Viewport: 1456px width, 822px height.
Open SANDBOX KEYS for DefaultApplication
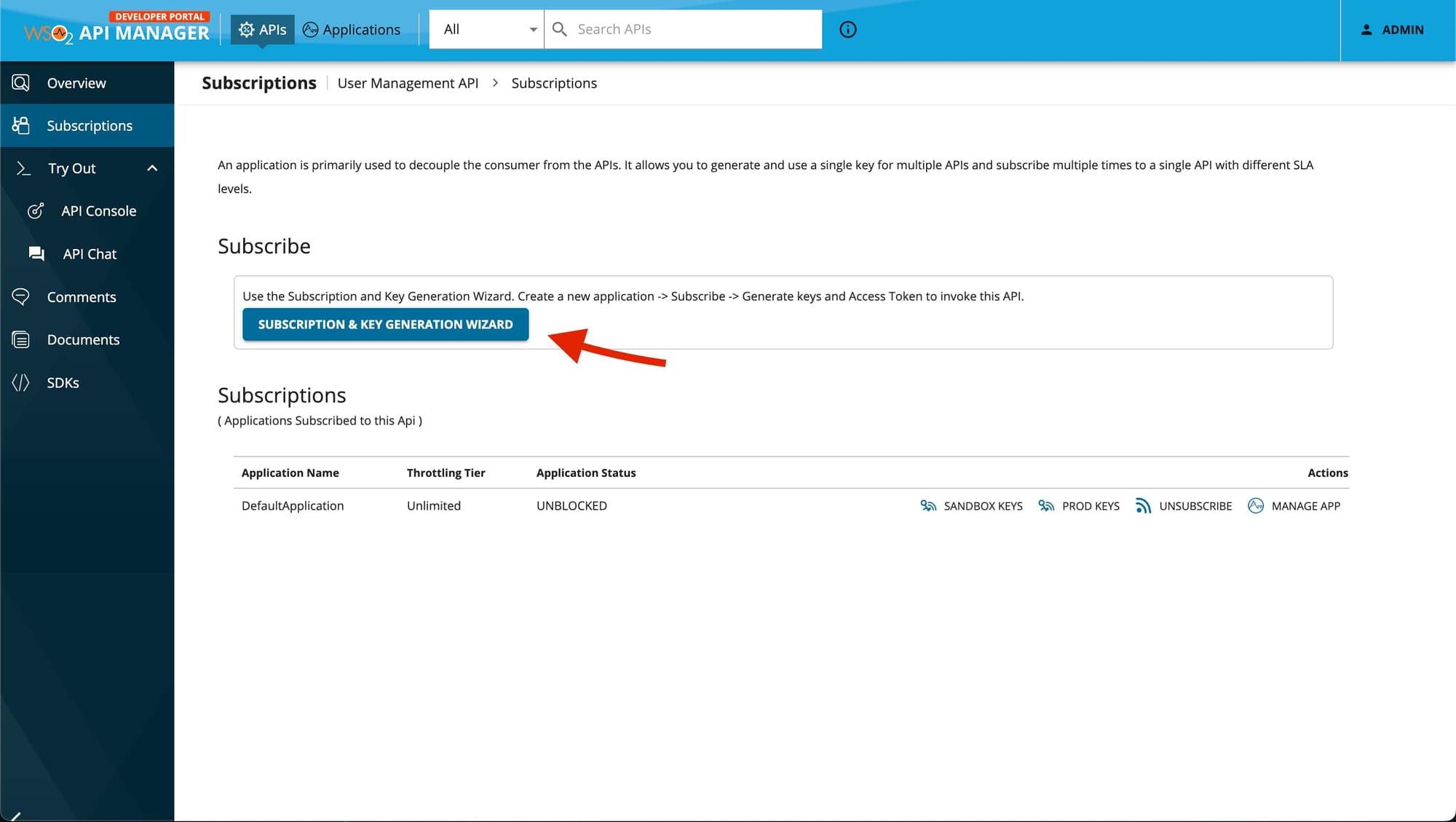pos(971,506)
